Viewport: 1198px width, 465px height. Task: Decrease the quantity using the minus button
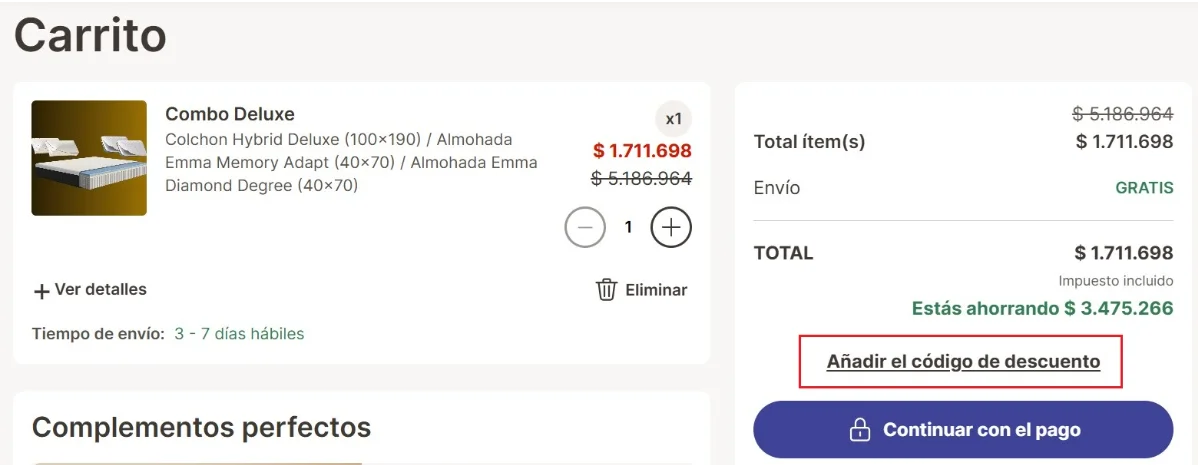585,227
